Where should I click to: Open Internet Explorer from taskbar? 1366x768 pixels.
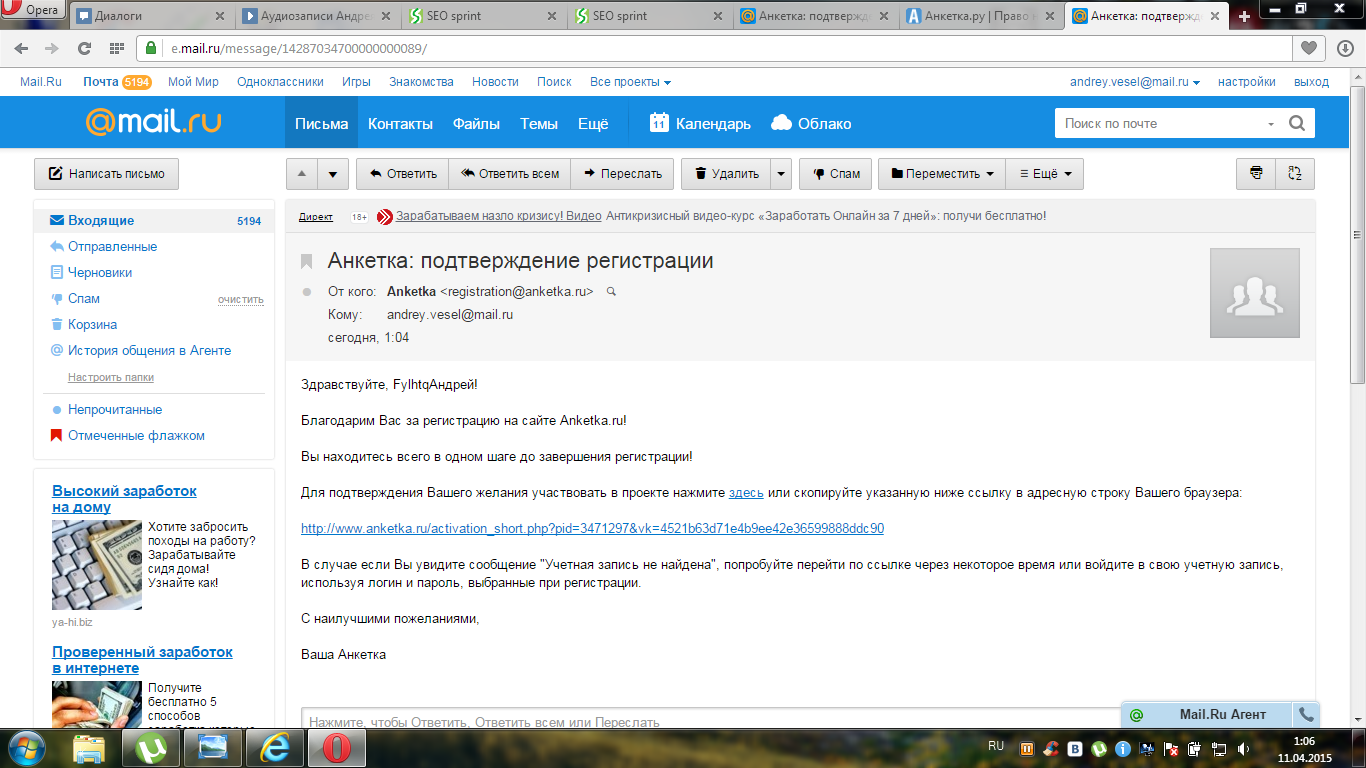pyautogui.click(x=274, y=747)
